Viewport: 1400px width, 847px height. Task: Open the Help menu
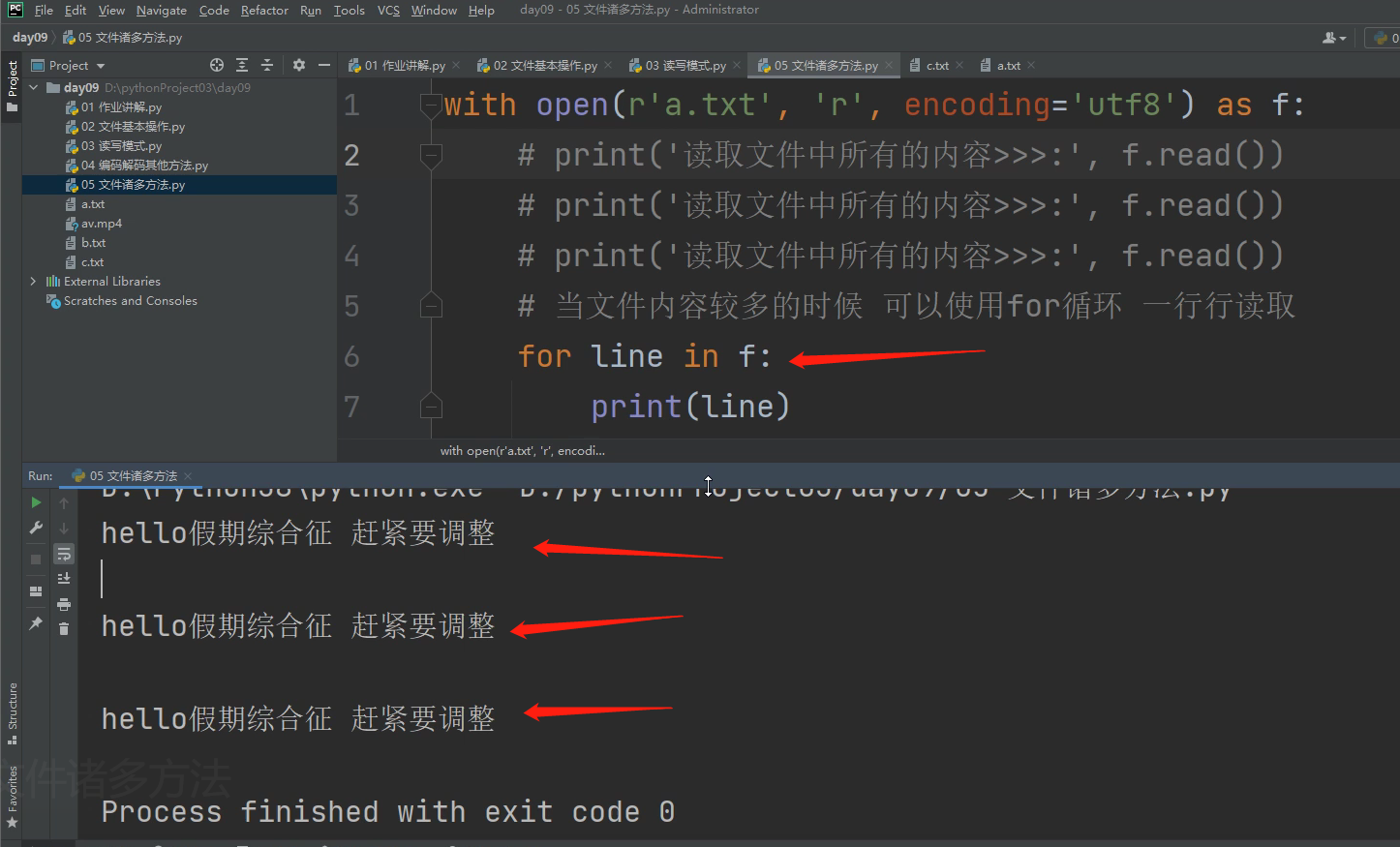pos(481,10)
